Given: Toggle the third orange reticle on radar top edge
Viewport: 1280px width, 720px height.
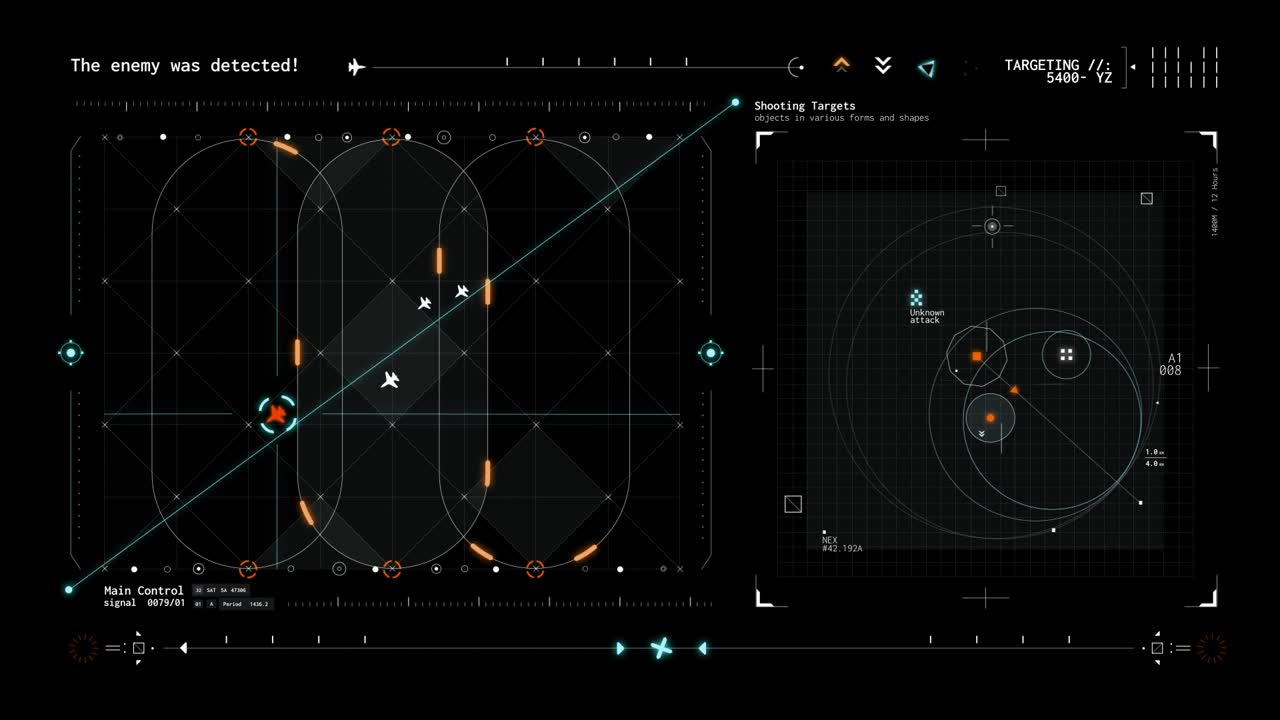Looking at the screenshot, I should tap(535, 137).
